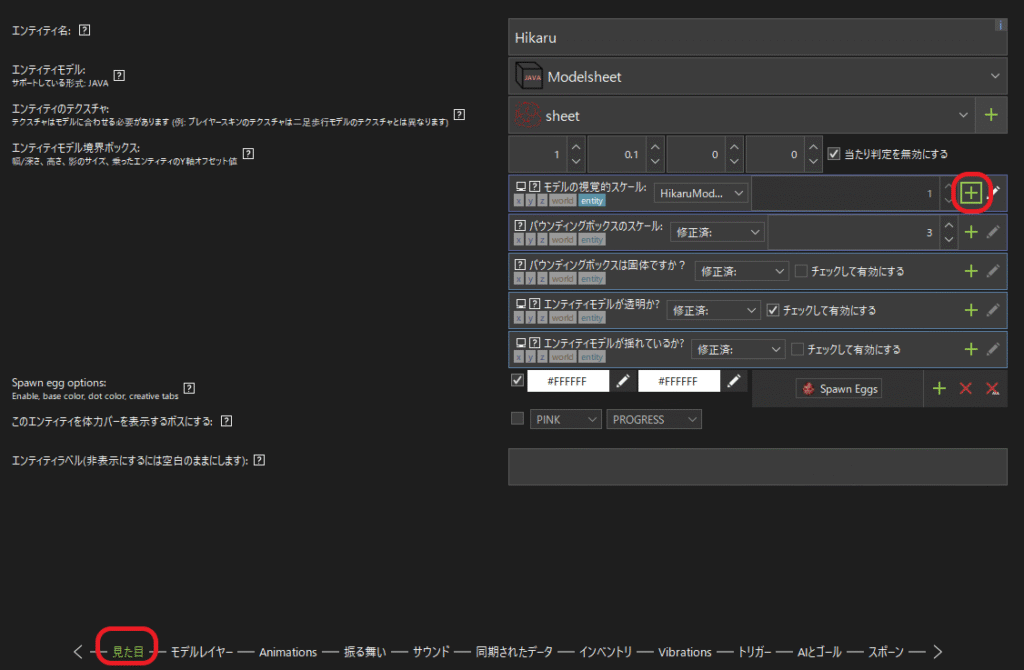Open the Modelsheet entity model dropdown
This screenshot has height=670, width=1024.
click(757, 75)
